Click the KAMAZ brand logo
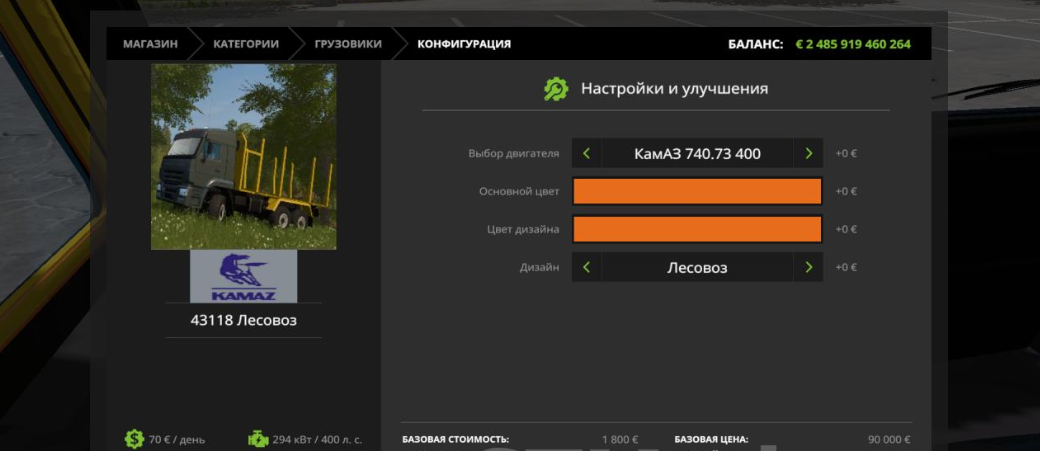Image resolution: width=1040 pixels, height=451 pixels. (x=243, y=277)
